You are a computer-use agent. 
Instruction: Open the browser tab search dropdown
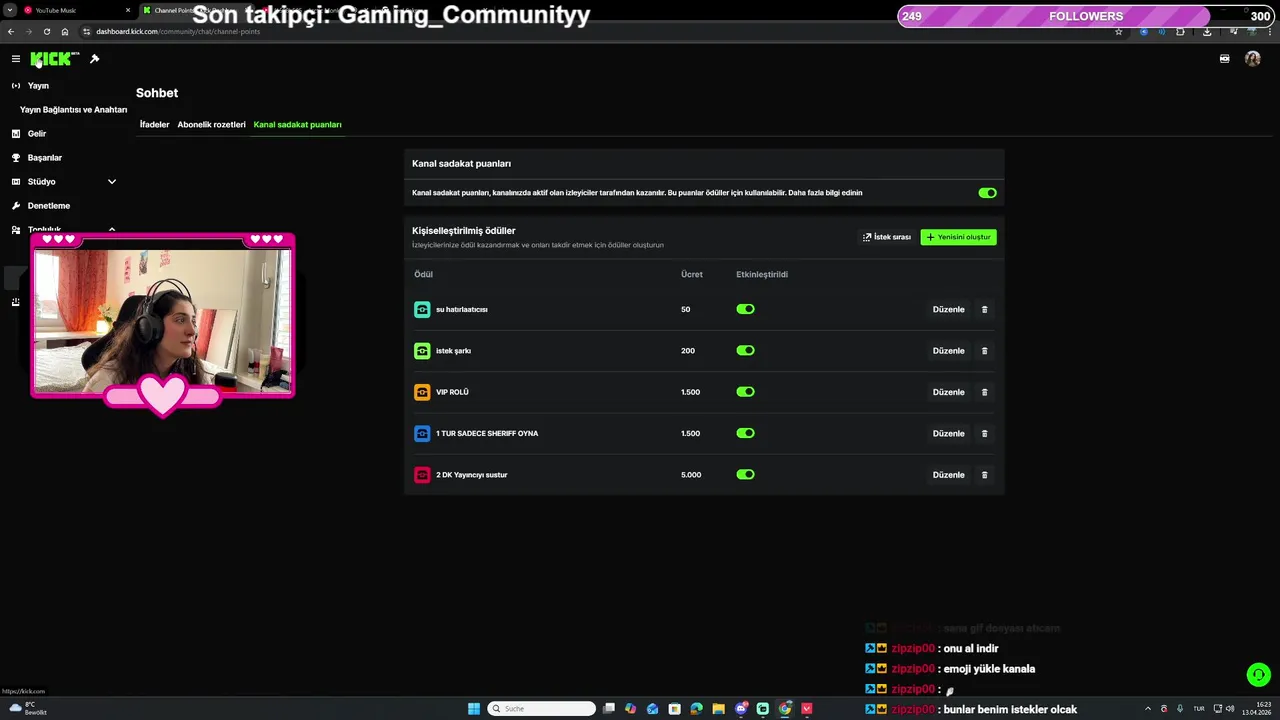[x=10, y=10]
